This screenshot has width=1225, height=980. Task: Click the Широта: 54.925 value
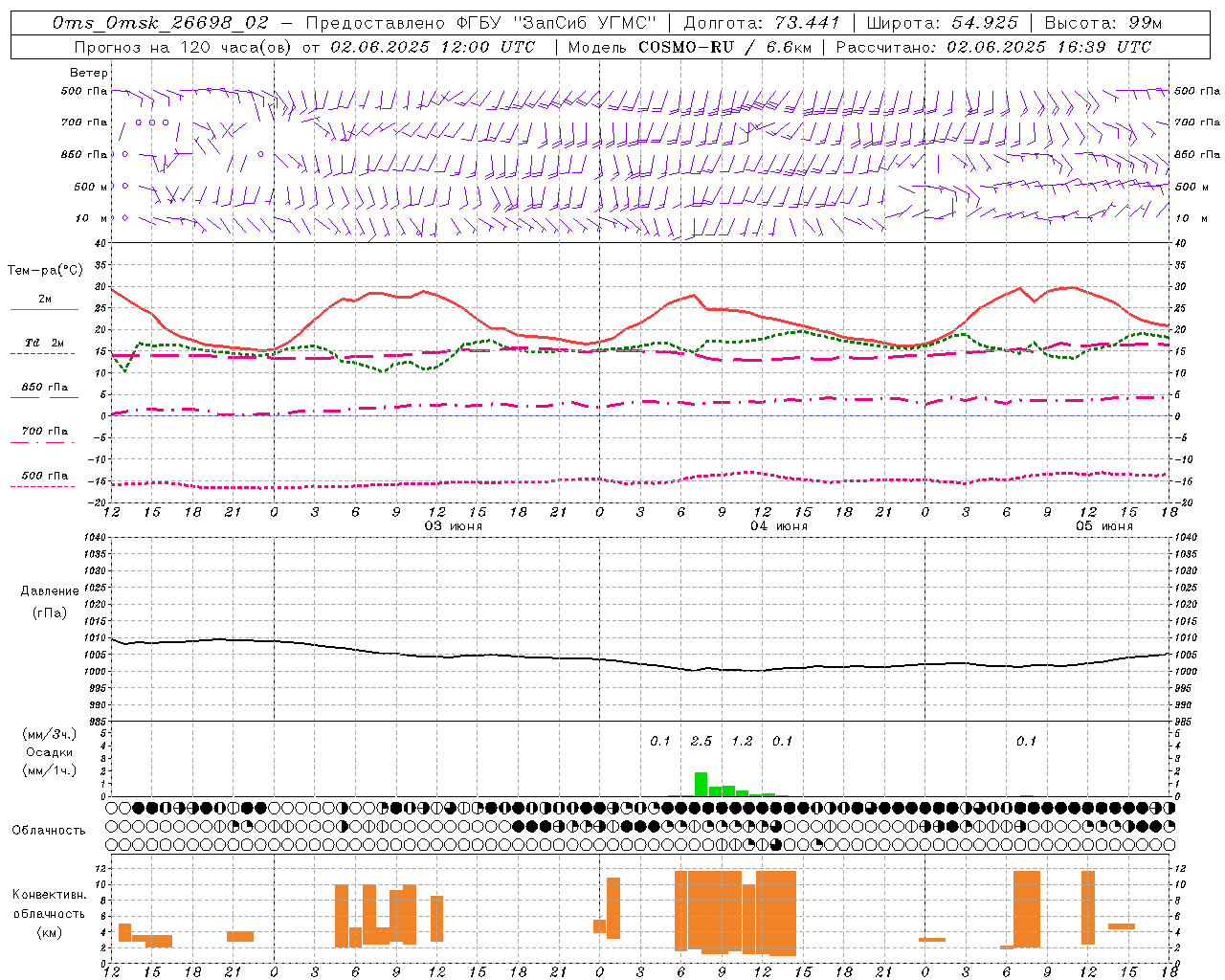click(942, 23)
